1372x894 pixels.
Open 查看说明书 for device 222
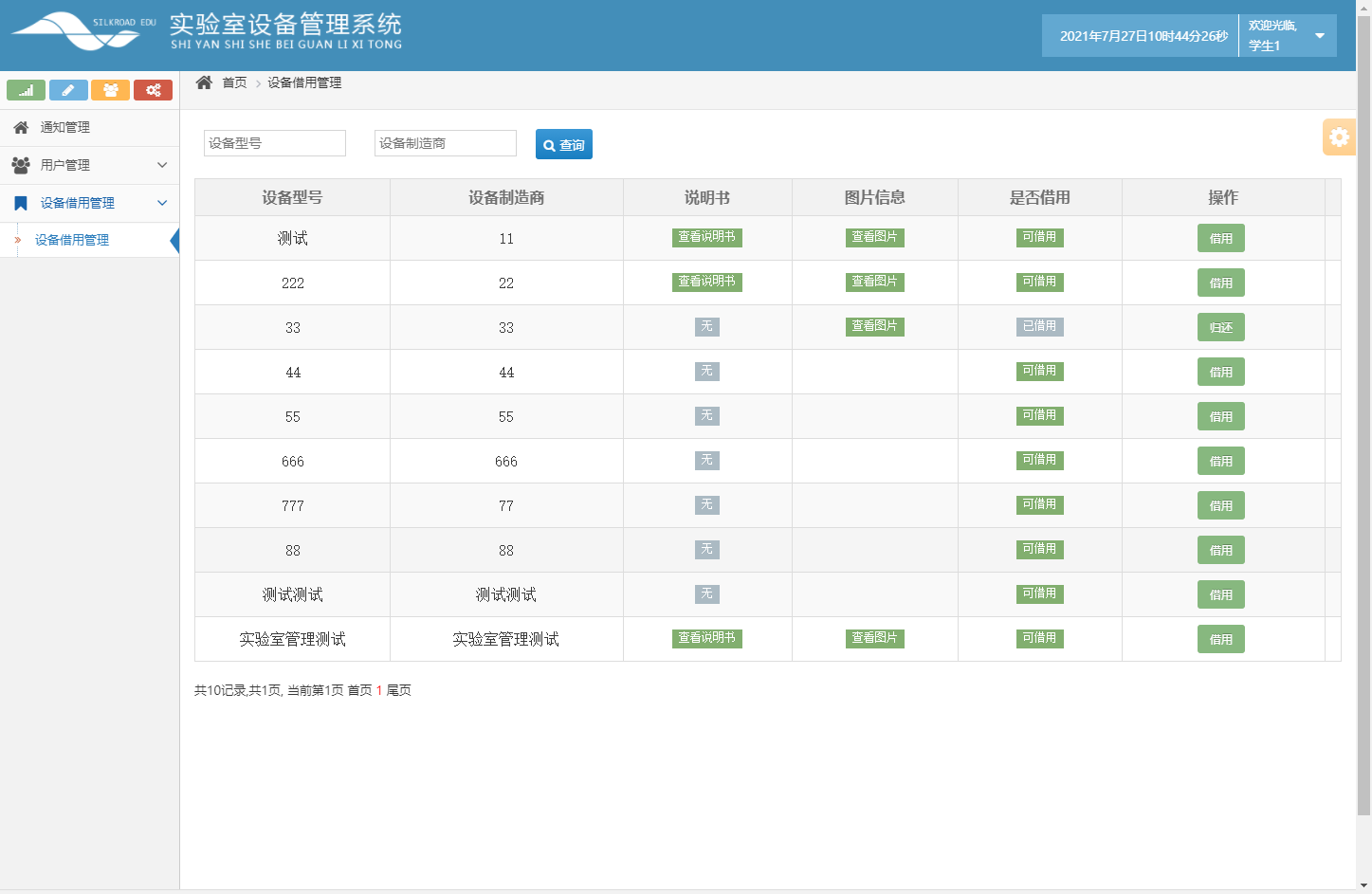706,282
